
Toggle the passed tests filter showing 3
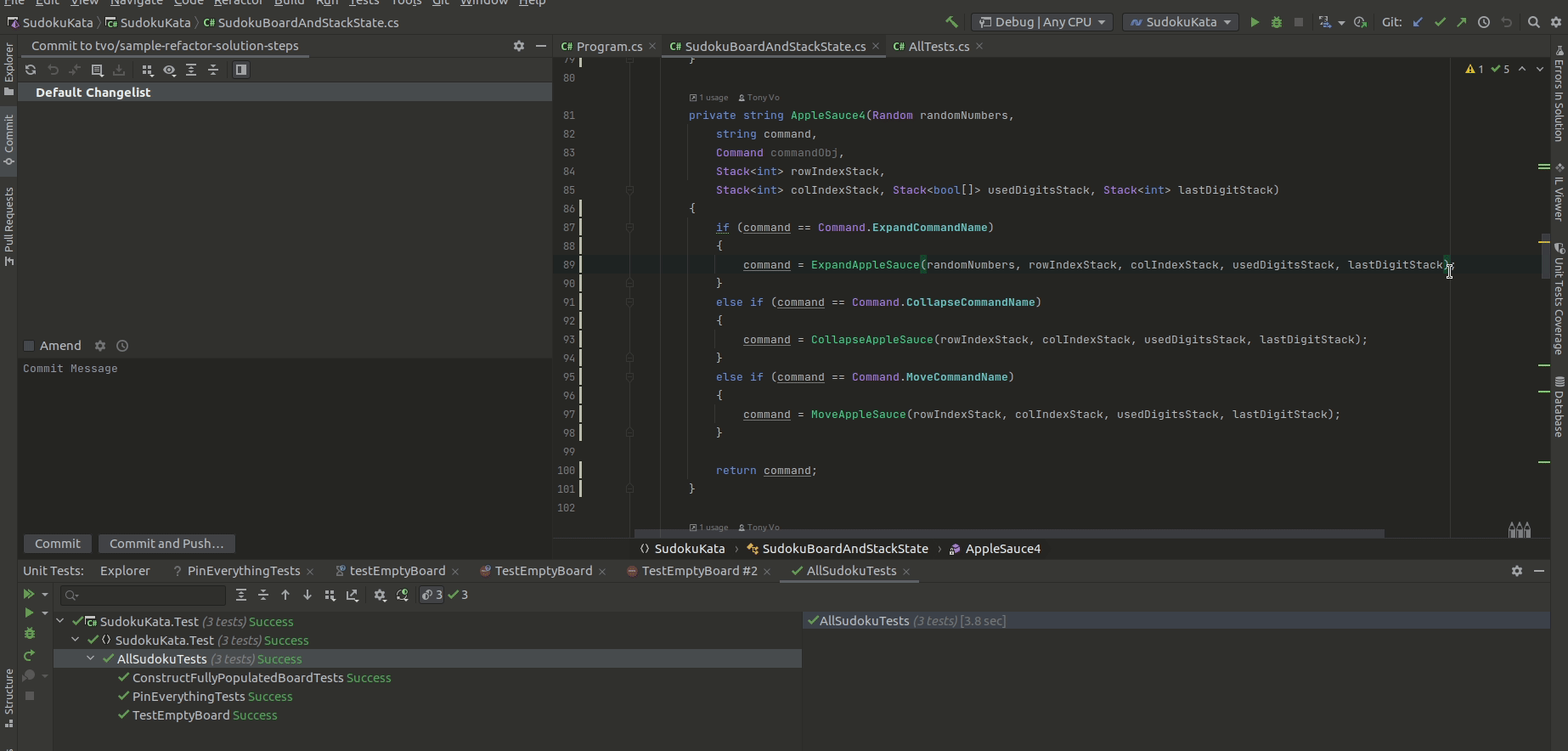click(459, 595)
